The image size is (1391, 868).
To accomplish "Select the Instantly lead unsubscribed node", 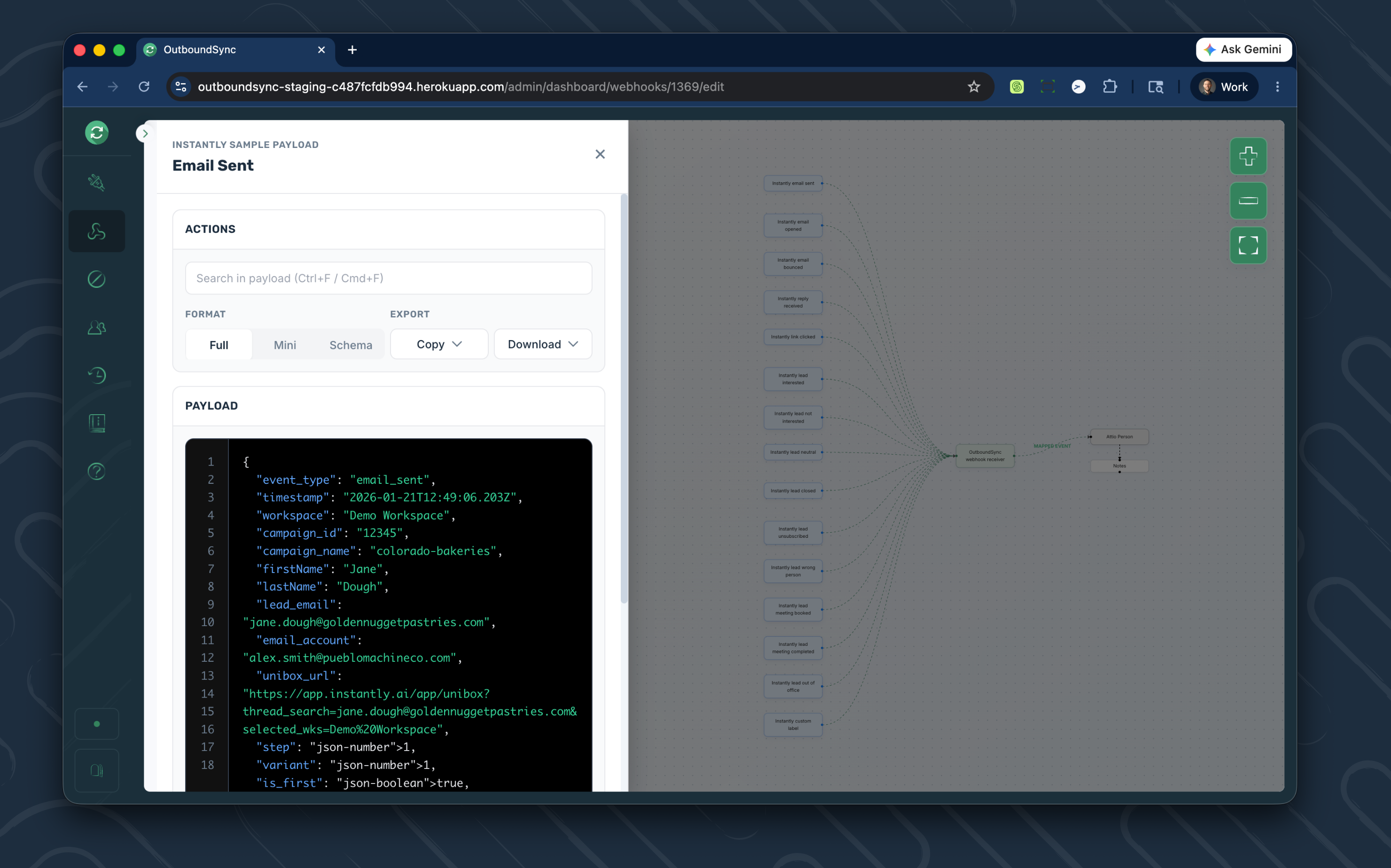I will (x=793, y=533).
